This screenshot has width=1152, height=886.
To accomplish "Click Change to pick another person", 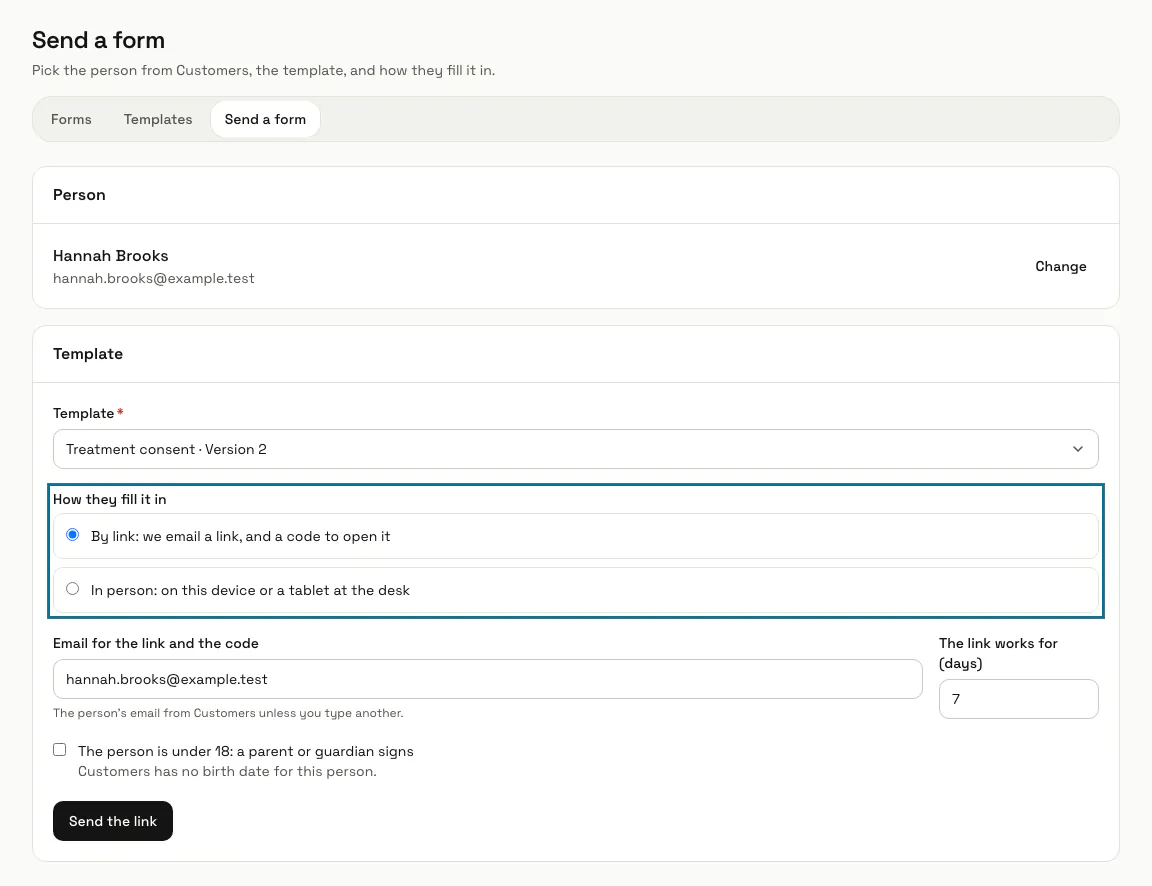I will pyautogui.click(x=1060, y=266).
